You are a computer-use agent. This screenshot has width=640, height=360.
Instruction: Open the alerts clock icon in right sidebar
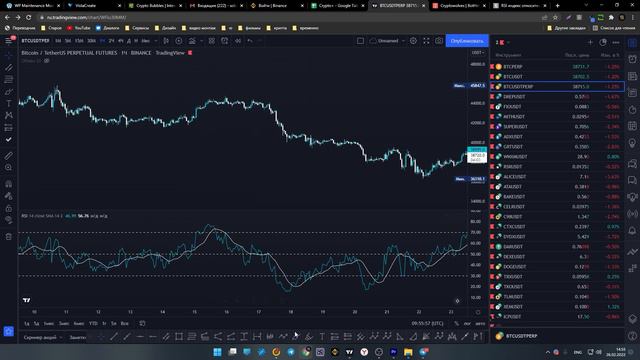632,59
